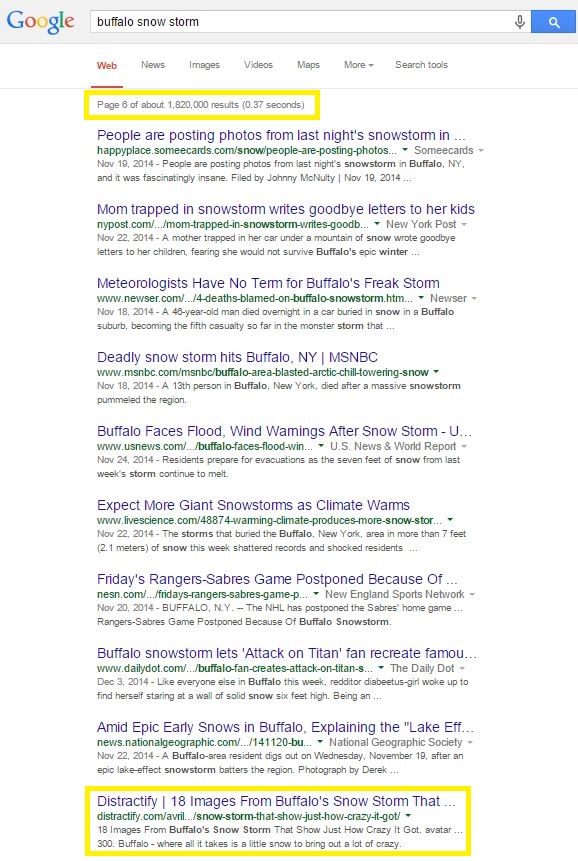Click into the search box containing buffalo snow storm
The height and width of the screenshot is (861, 578).
point(301,22)
